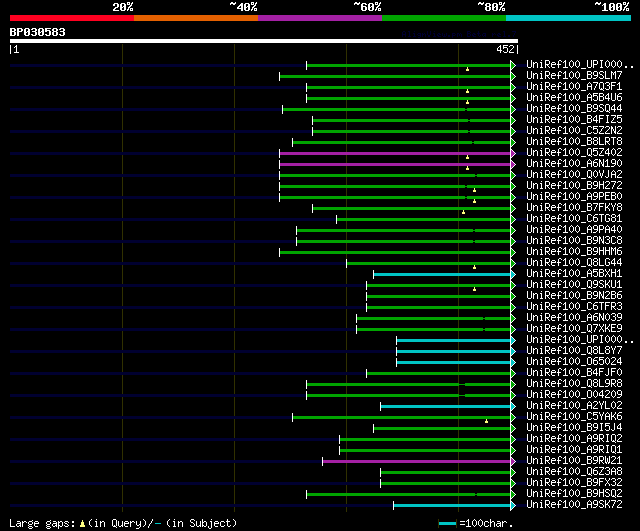Click the green alignment bar of B9SLM7

pos(395,76)
